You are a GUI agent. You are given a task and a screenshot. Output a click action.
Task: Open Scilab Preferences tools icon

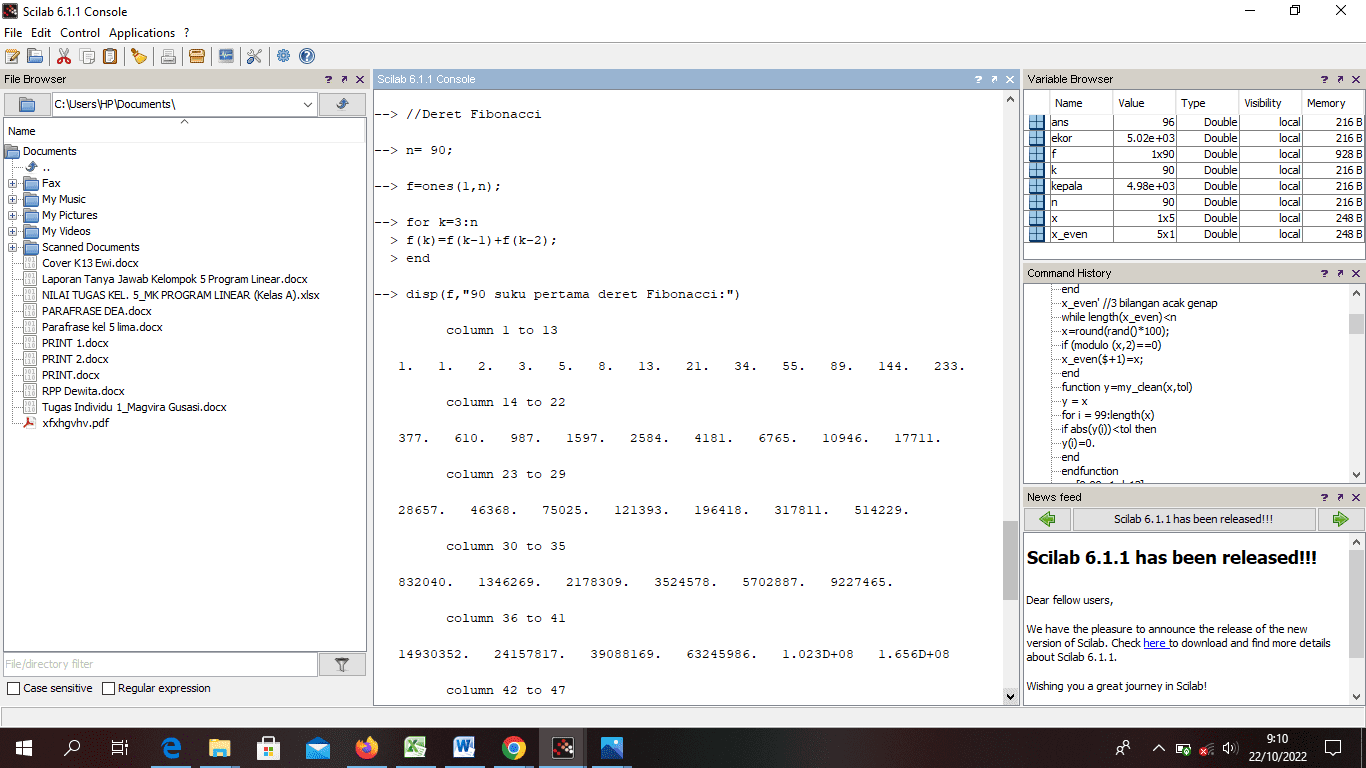pos(254,56)
